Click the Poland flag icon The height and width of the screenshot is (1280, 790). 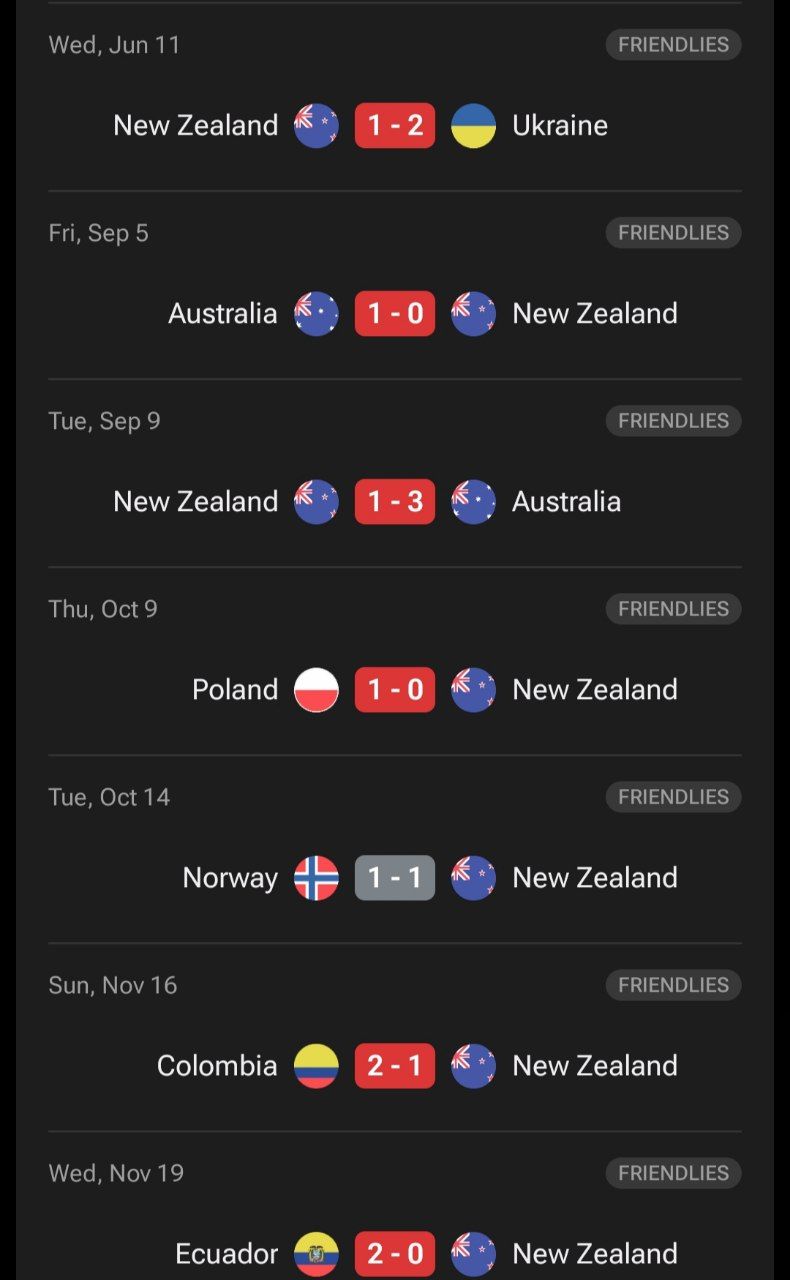click(x=316, y=690)
